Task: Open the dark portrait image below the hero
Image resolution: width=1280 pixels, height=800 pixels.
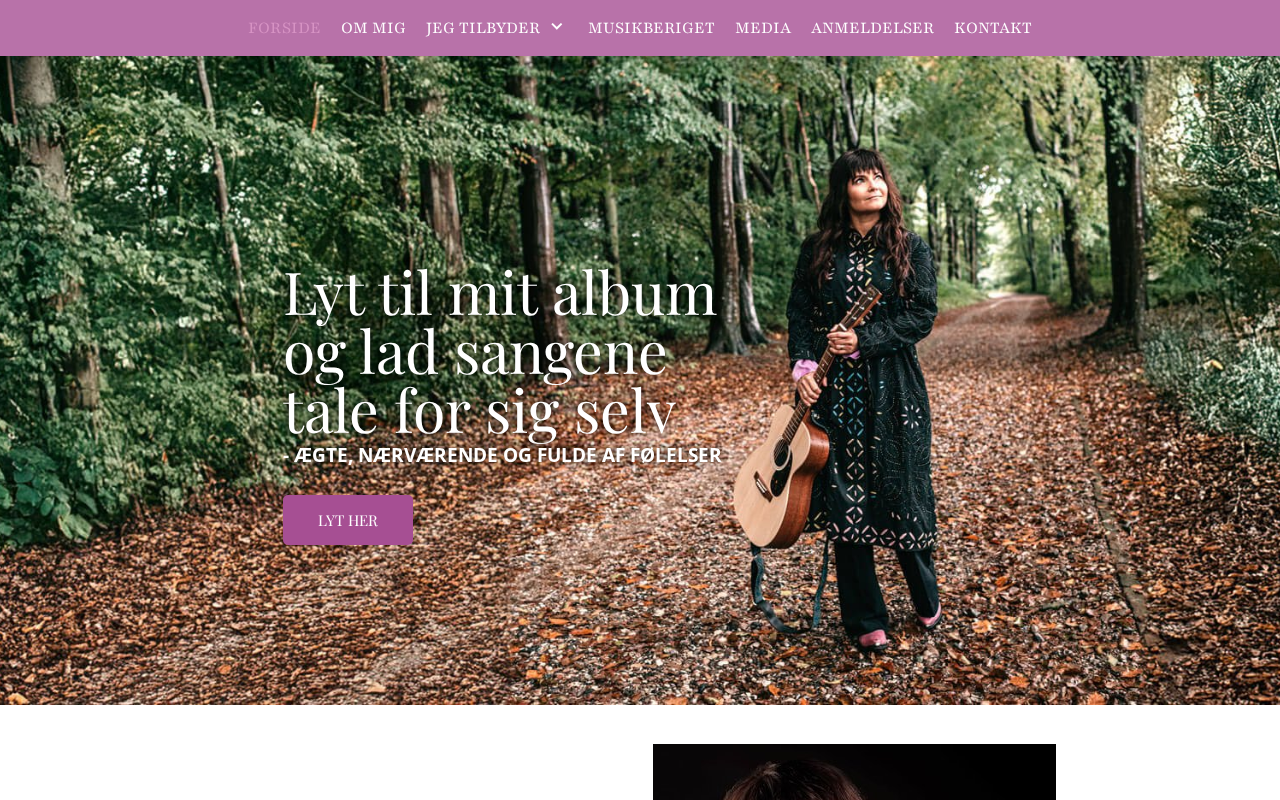Action: (854, 772)
